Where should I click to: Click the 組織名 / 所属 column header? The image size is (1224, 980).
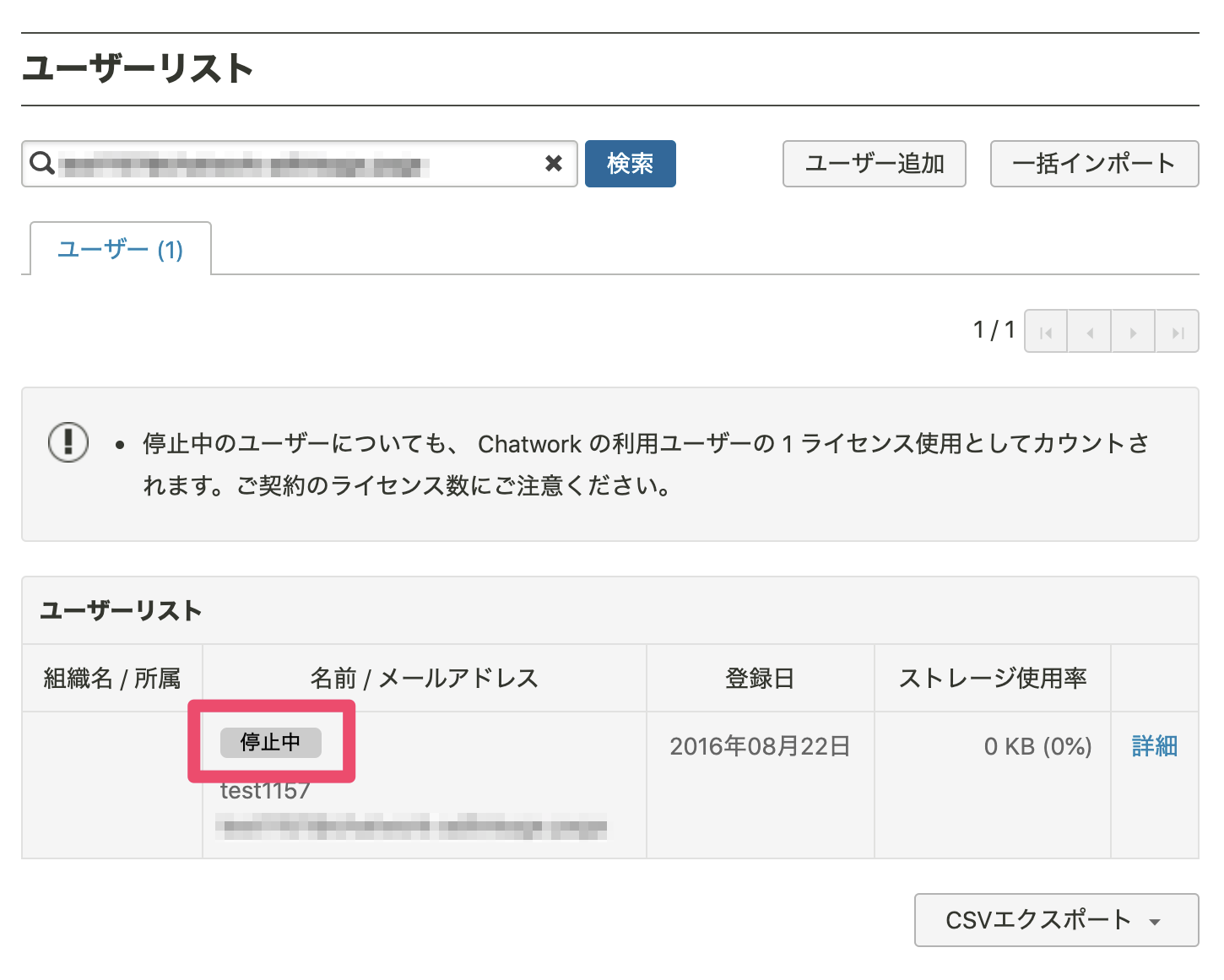click(111, 677)
